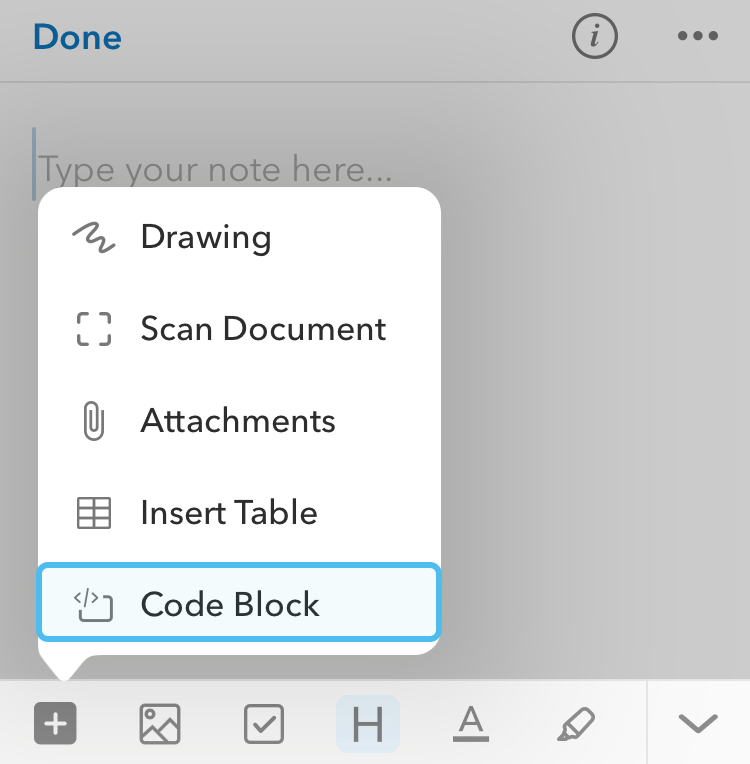This screenshot has height=764, width=750.
Task: Close the insert menu via plus button
Action: tap(56, 722)
